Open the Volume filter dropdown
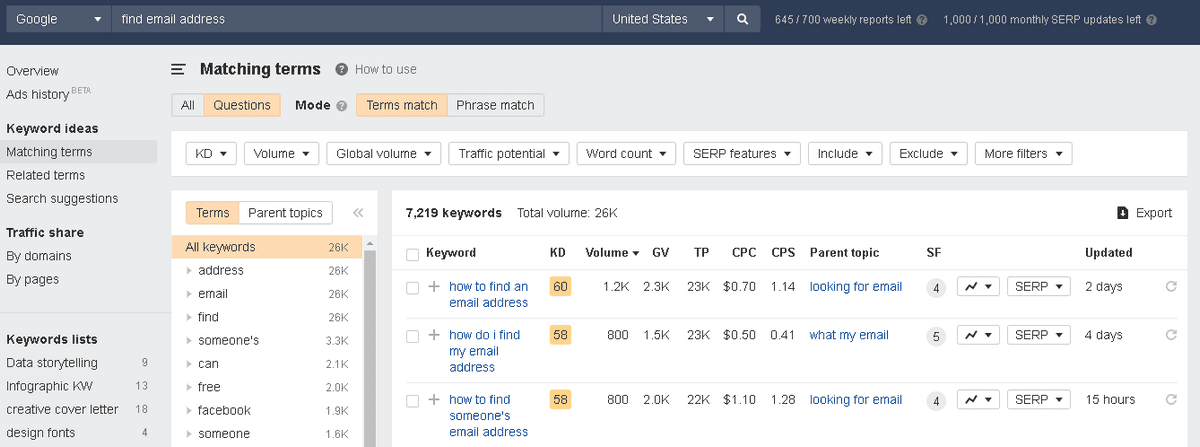 click(x=281, y=153)
